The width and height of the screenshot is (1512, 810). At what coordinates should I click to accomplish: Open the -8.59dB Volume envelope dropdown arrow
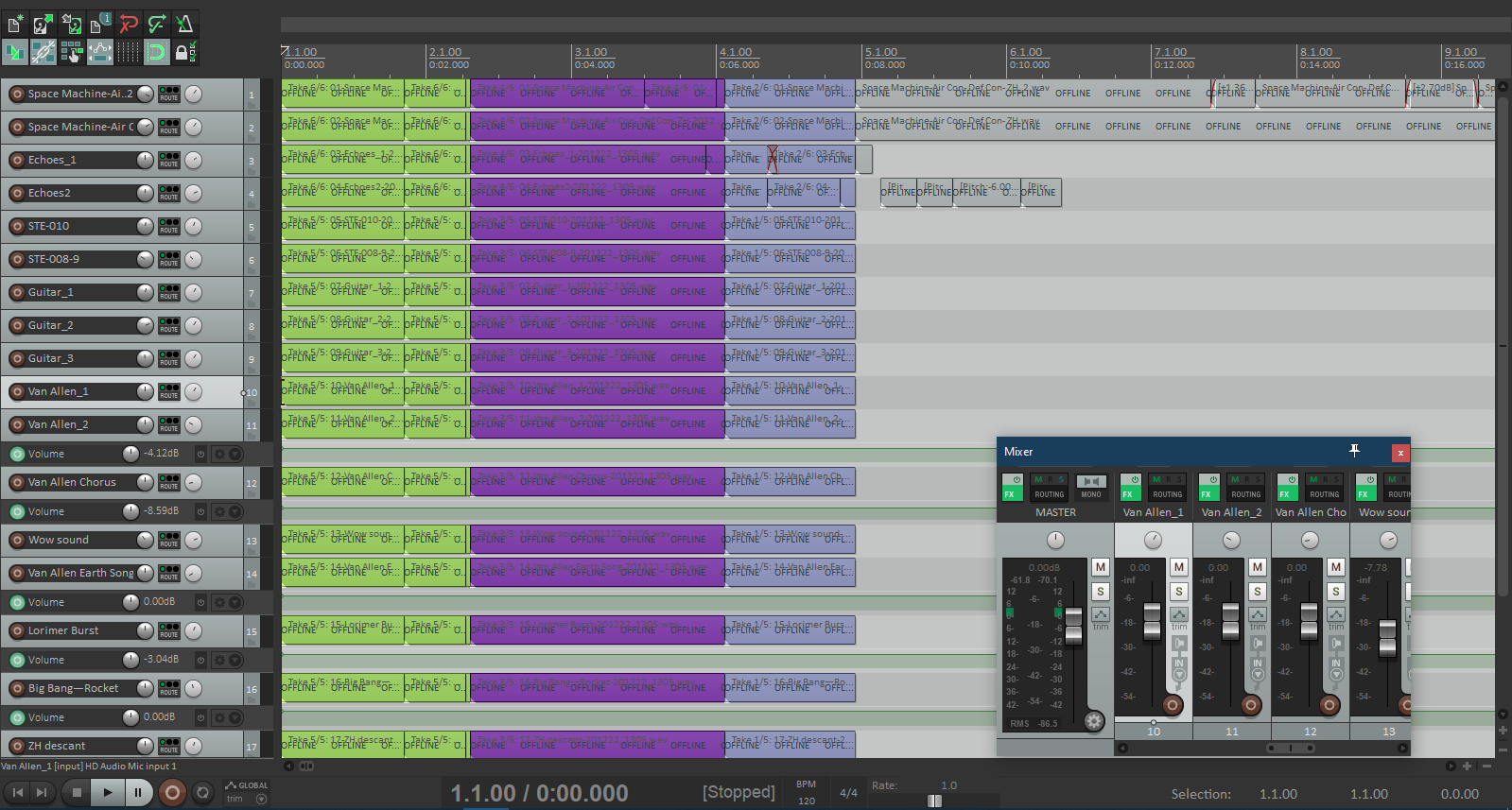tap(235, 511)
